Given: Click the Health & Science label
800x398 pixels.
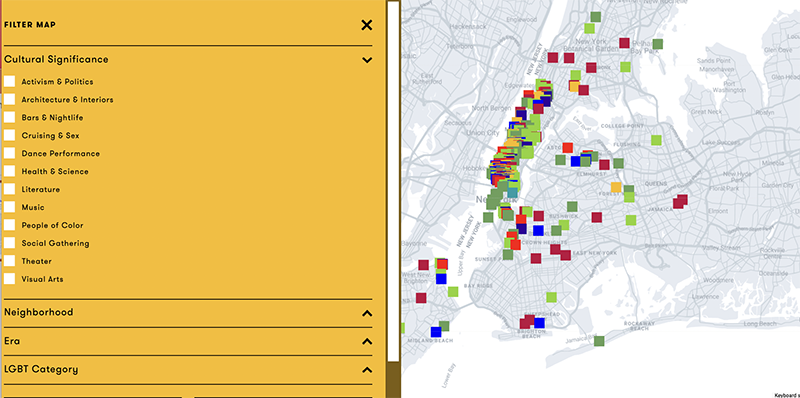Looking at the screenshot, I should click(x=55, y=171).
